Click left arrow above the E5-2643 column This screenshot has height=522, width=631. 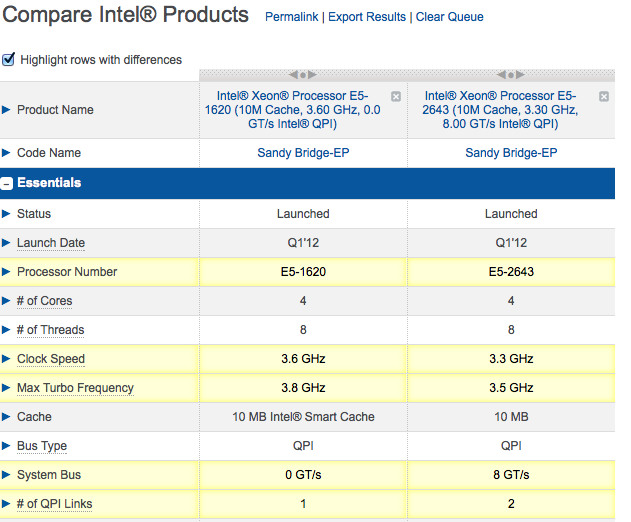pyautogui.click(x=503, y=75)
